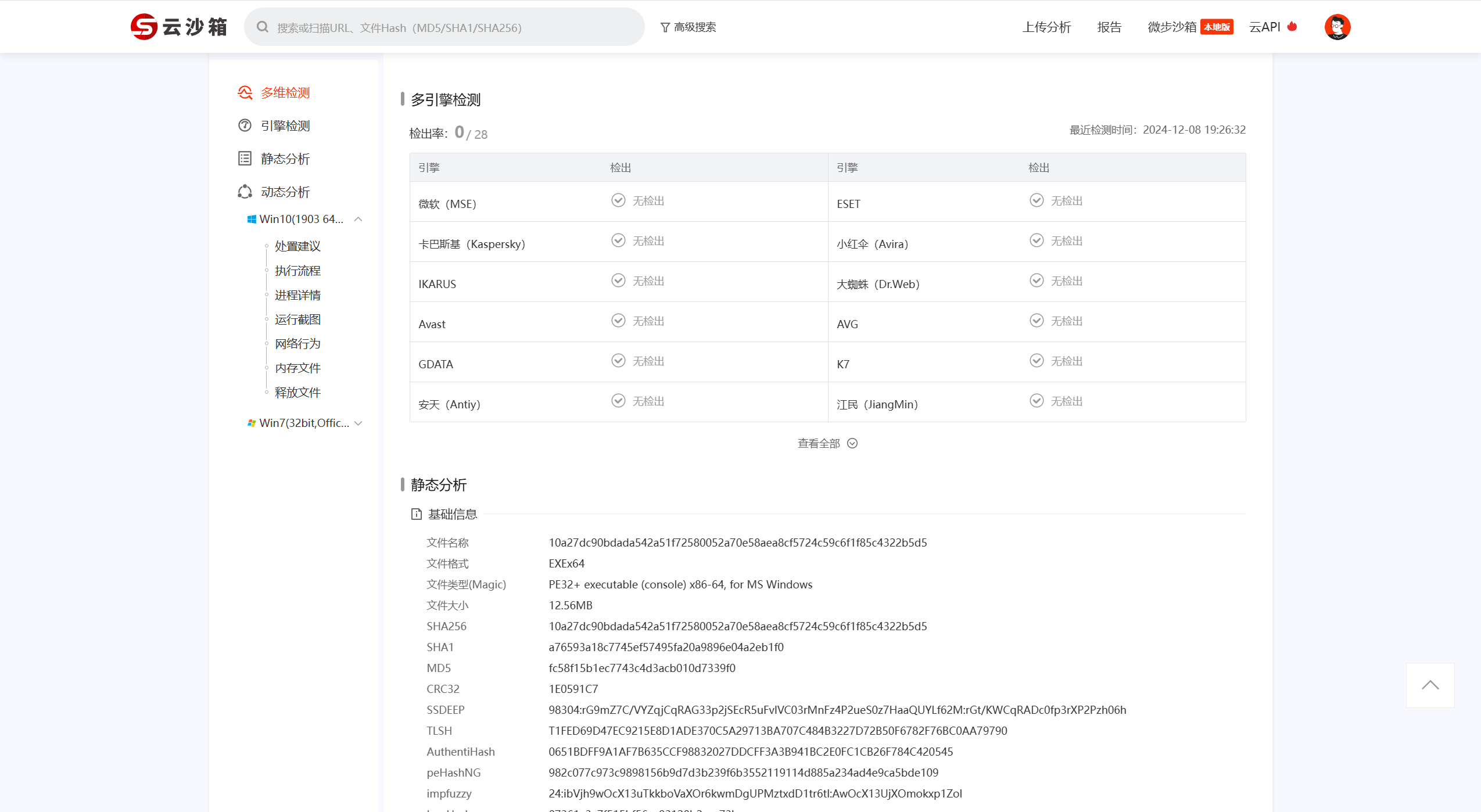Click the Dr.Web row check-circle icon
1481x812 pixels.
1037,281
